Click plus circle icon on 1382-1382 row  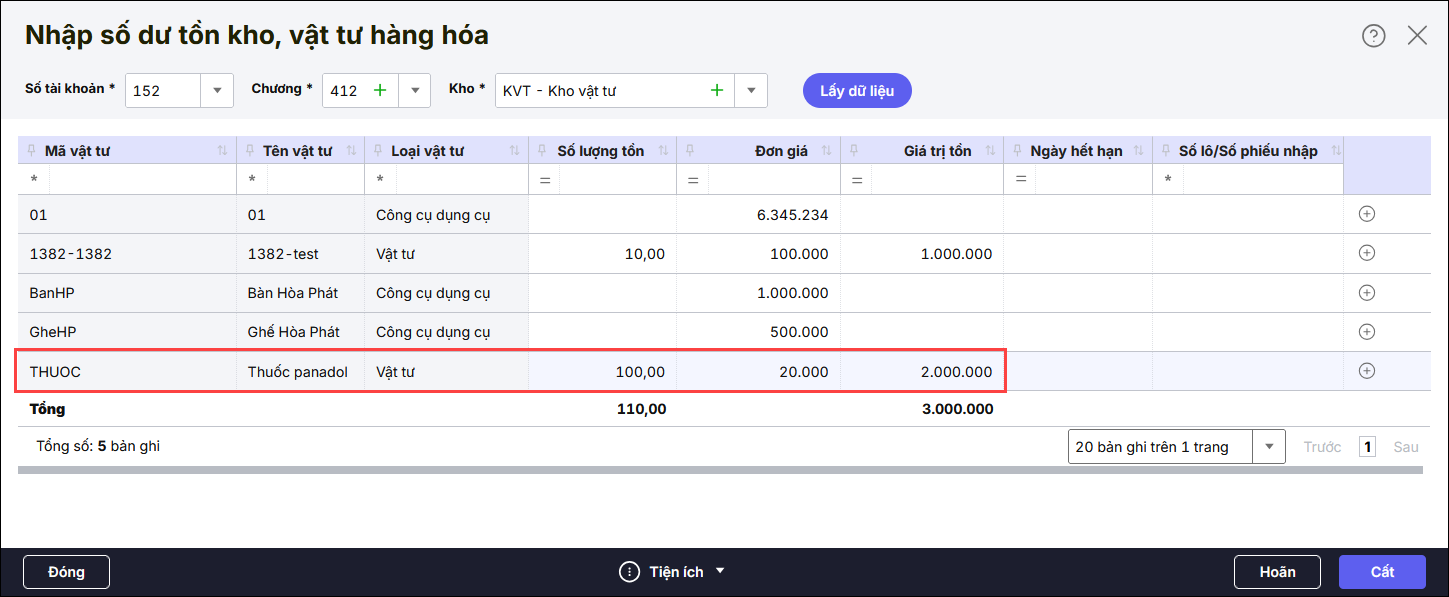[x=1367, y=253]
